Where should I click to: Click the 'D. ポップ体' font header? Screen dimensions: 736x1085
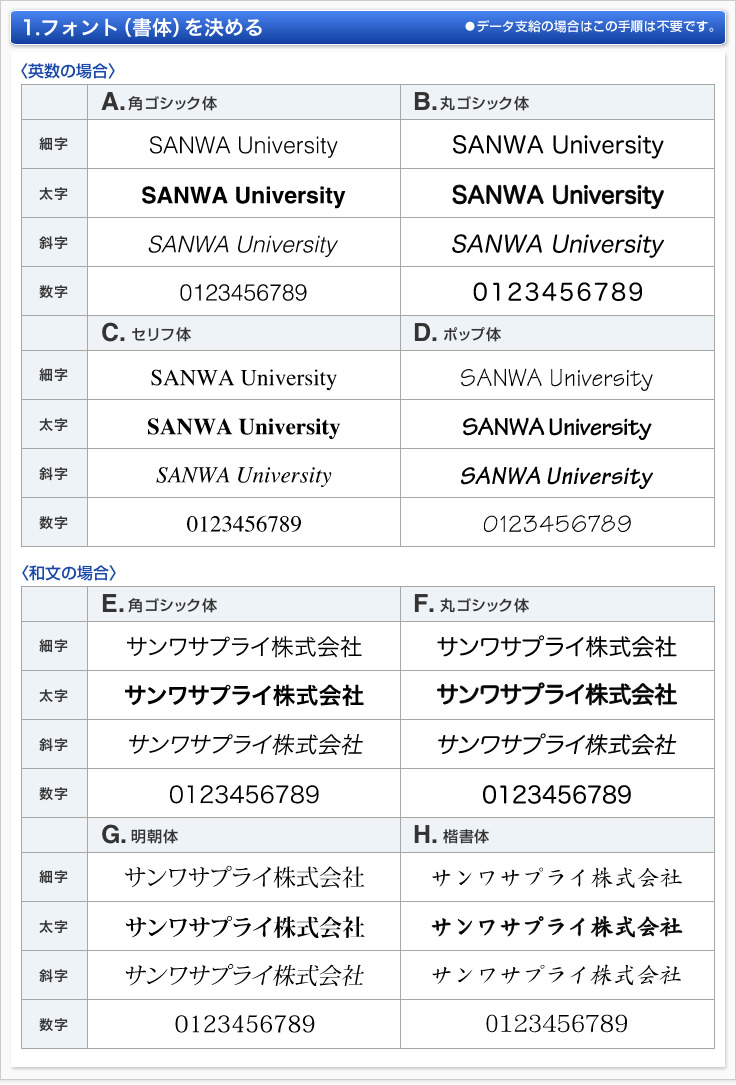pos(457,334)
